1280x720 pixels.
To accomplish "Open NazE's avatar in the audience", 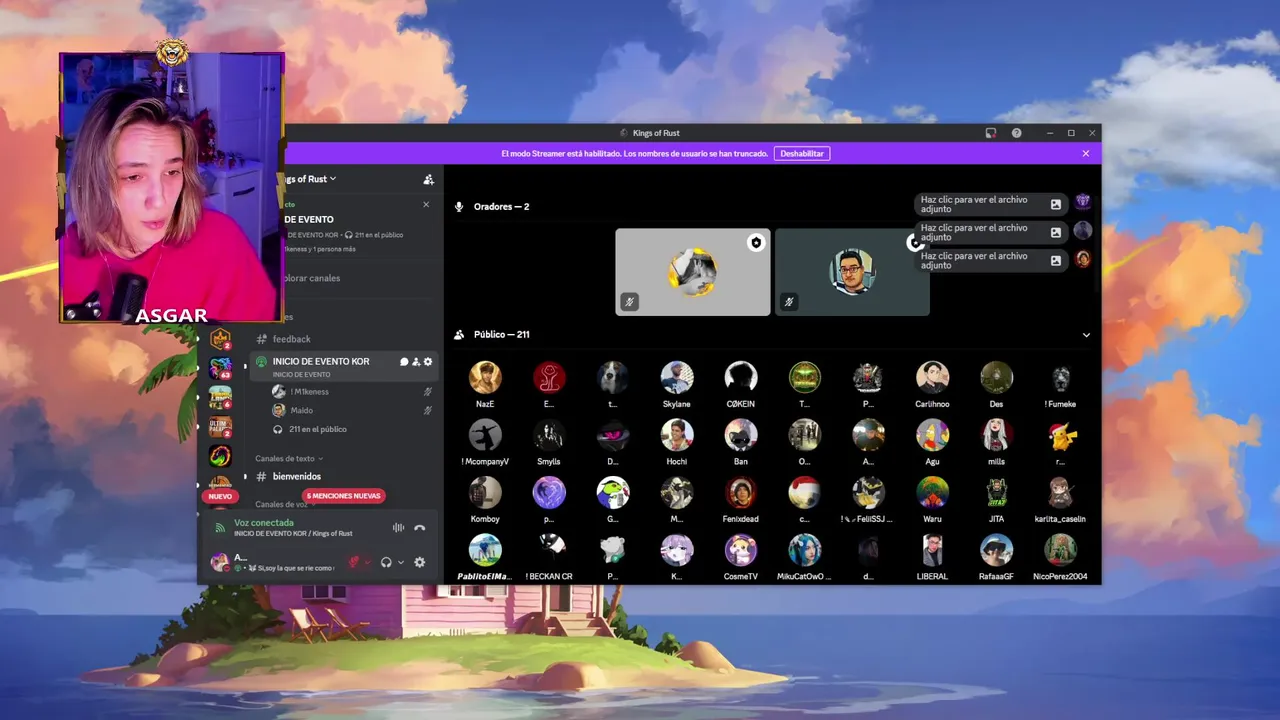I will 485,377.
